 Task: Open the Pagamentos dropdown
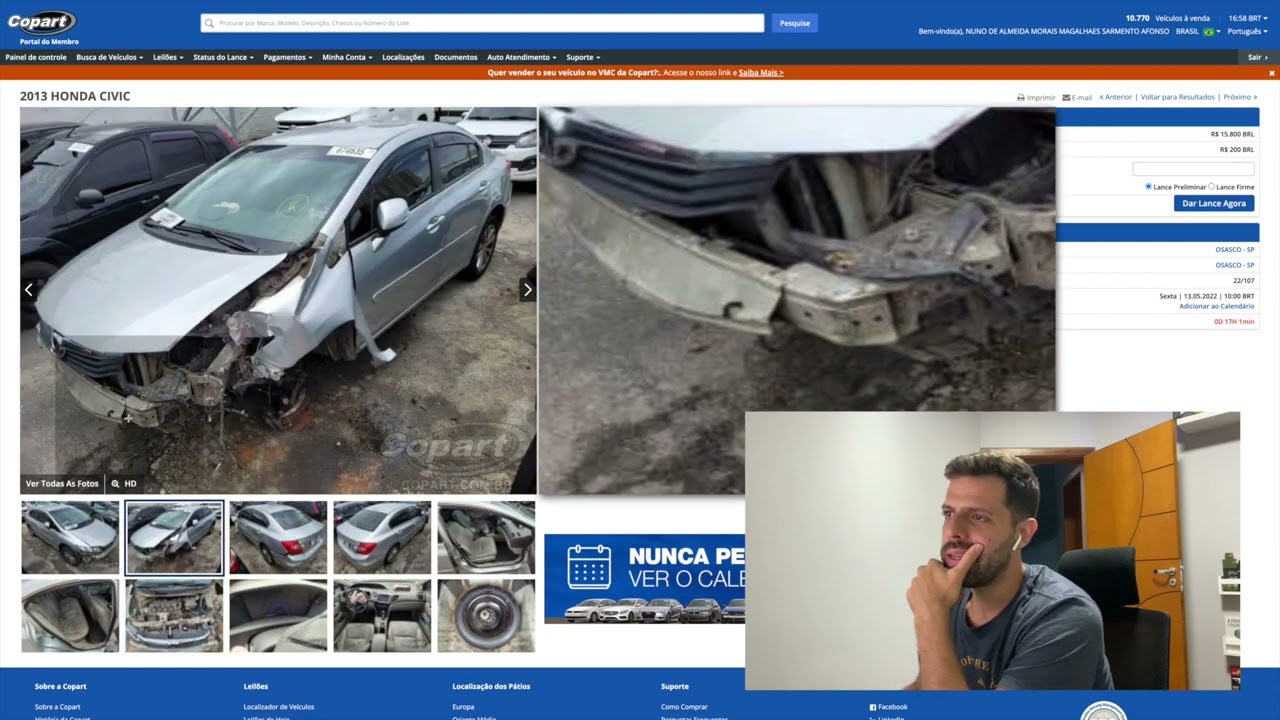tap(288, 57)
